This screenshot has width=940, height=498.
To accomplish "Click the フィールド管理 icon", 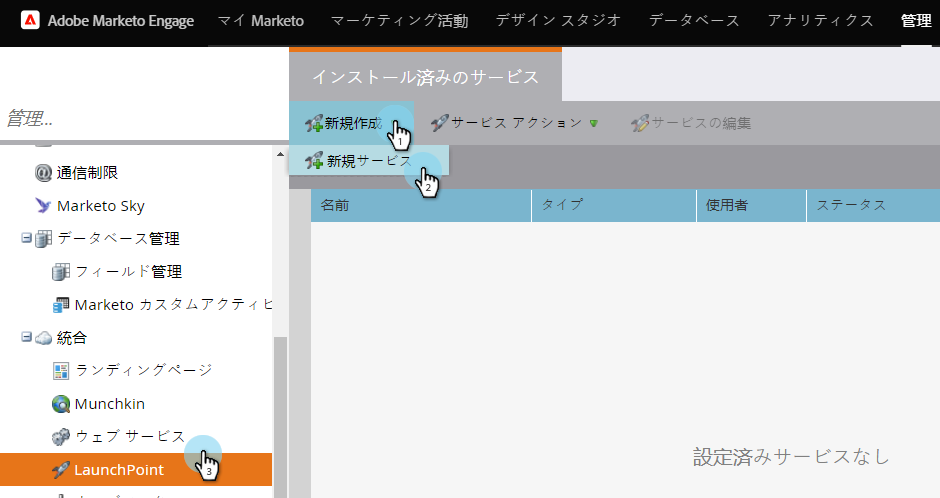I will 61,271.
